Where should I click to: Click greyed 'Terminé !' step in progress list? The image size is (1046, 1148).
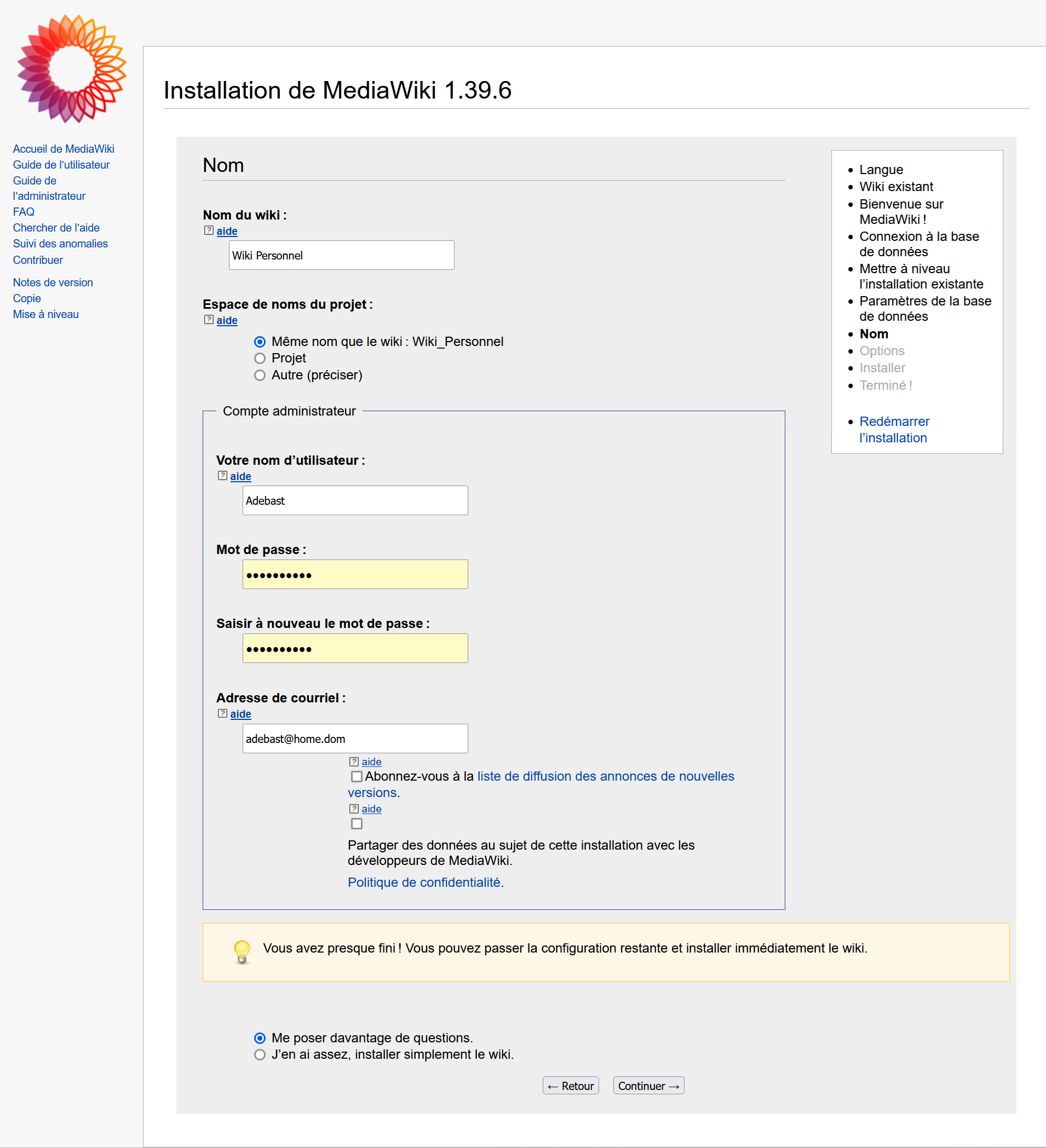point(886,385)
